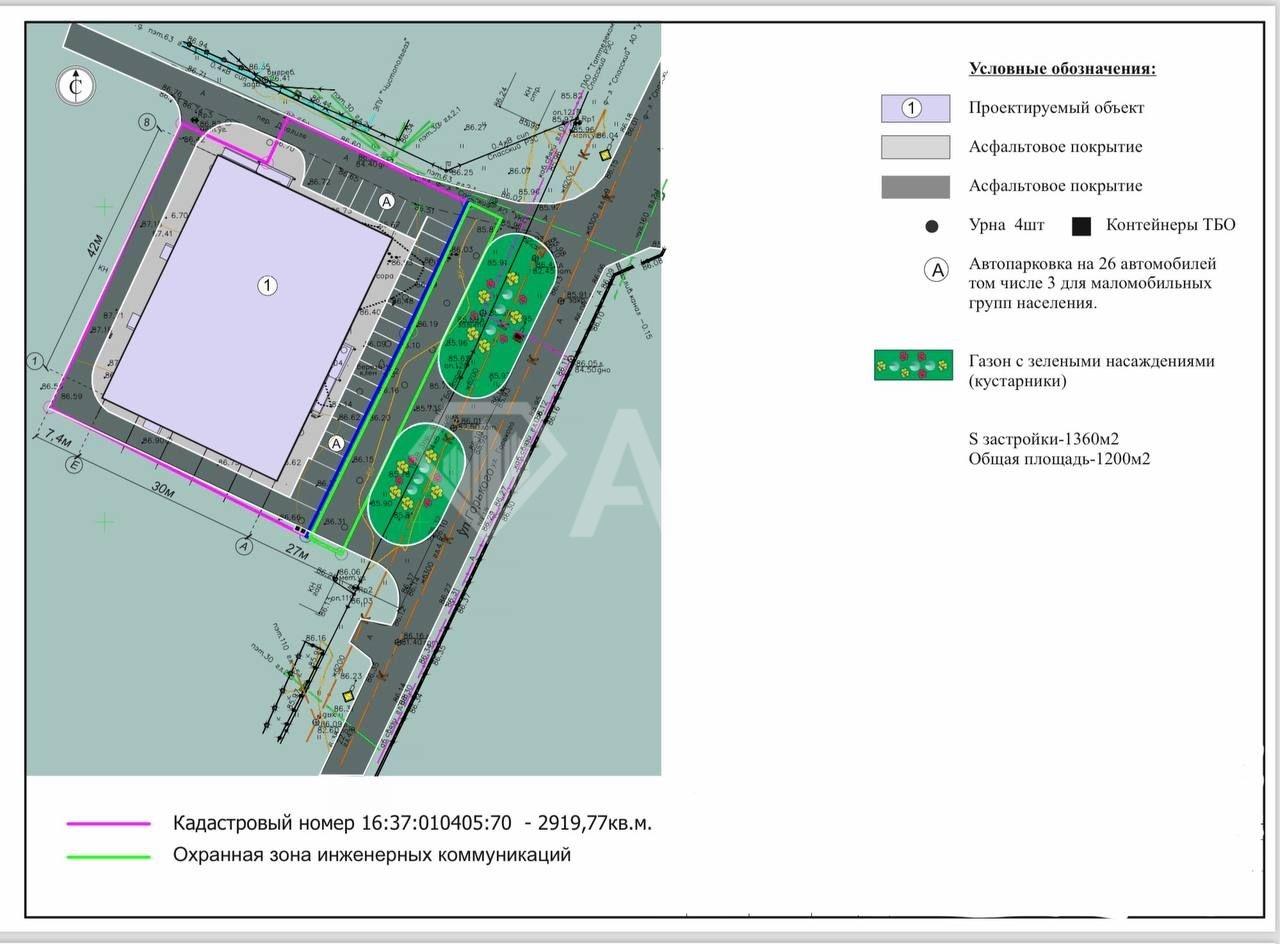Select the upper green lawn oval on map
This screenshot has width=1280, height=944.
point(501,312)
